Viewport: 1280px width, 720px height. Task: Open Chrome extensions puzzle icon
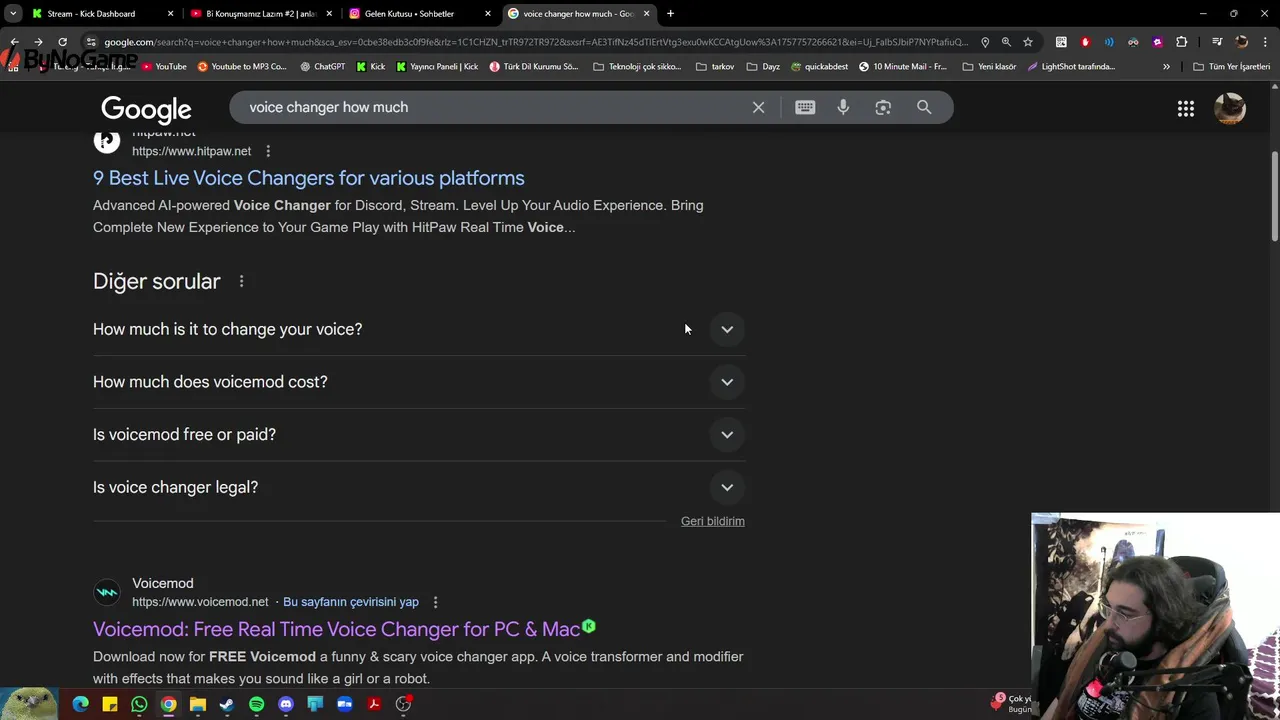(1182, 42)
